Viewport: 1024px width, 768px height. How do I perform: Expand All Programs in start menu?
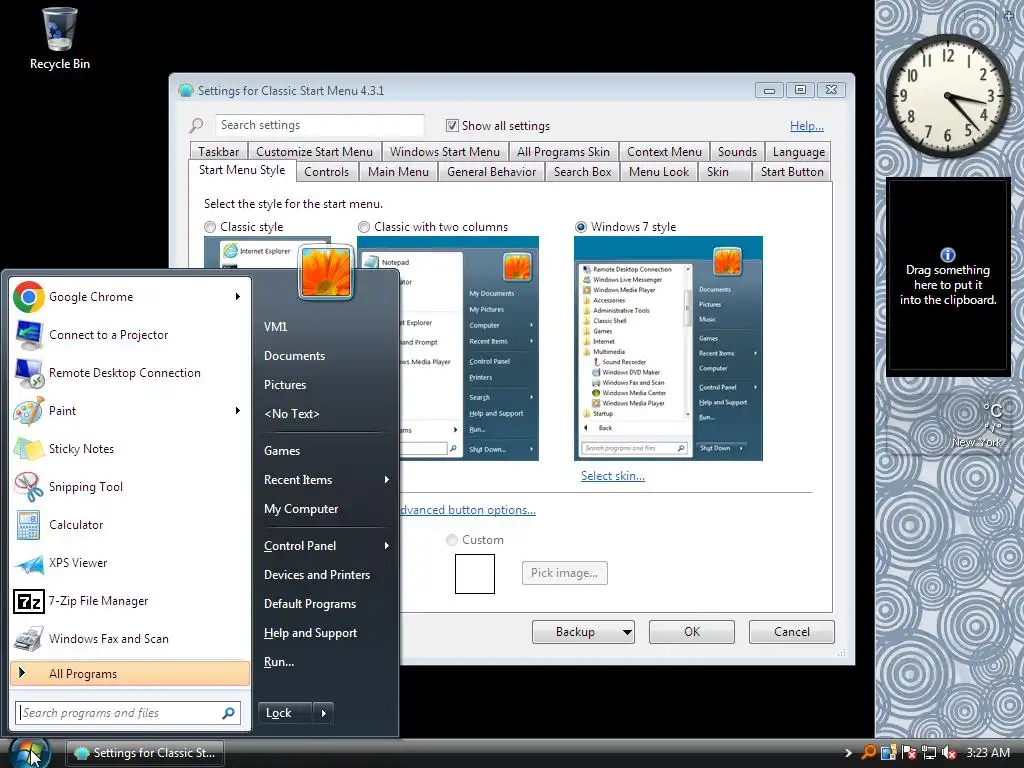pyautogui.click(x=130, y=674)
